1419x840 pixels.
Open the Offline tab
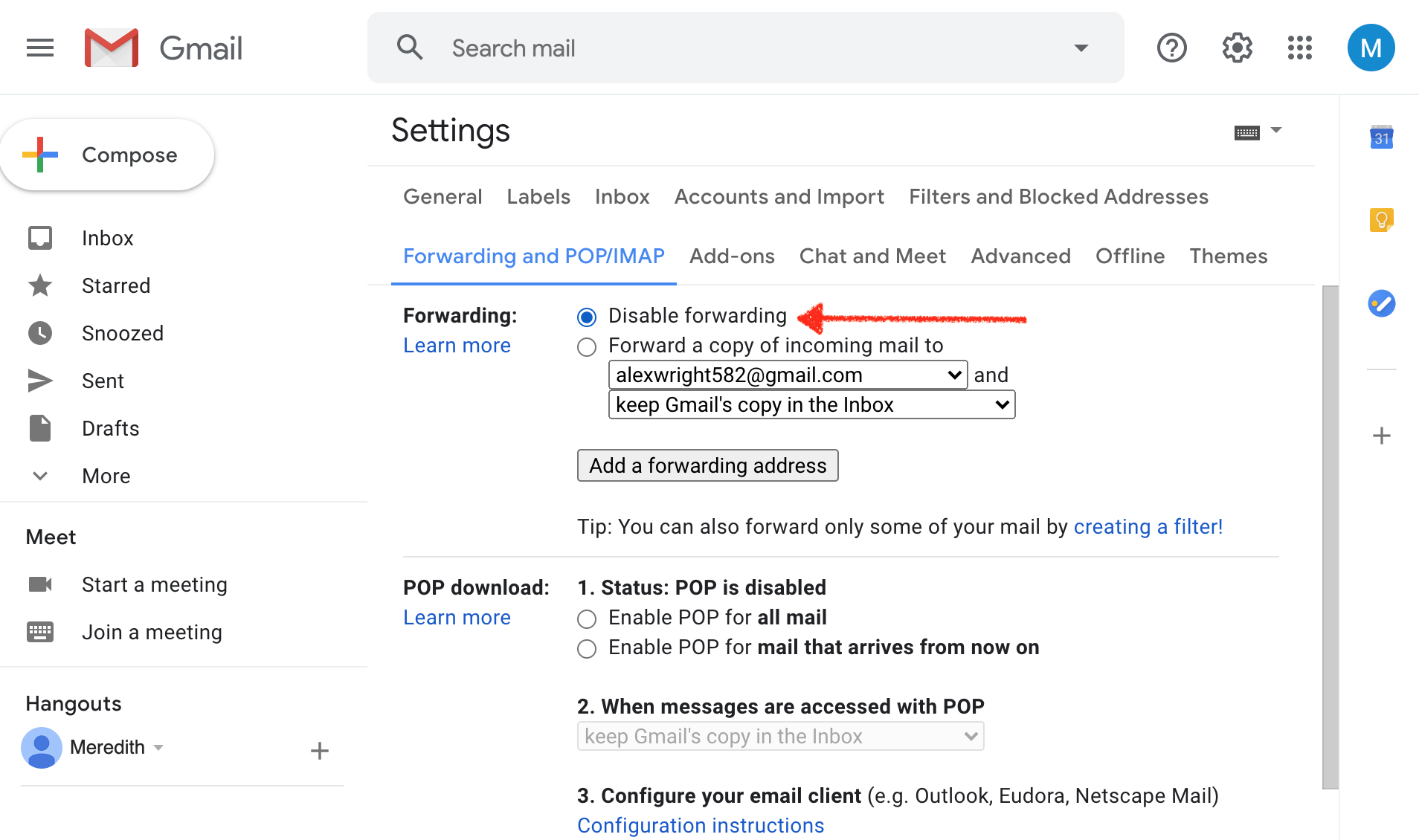[x=1130, y=256]
